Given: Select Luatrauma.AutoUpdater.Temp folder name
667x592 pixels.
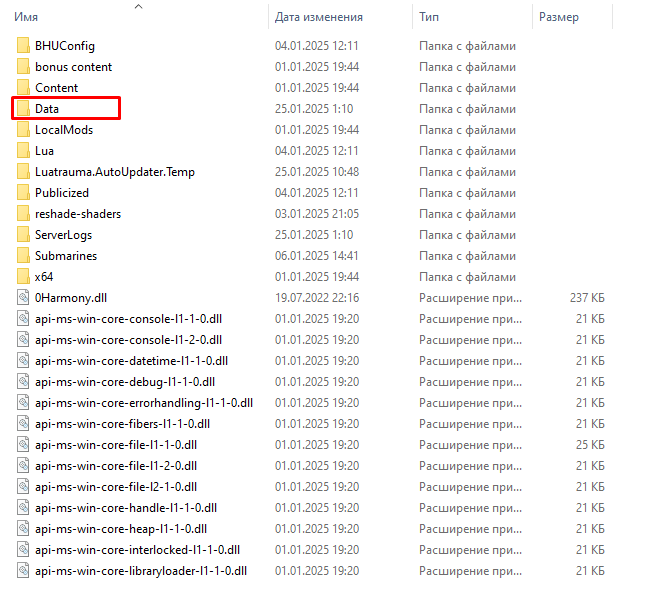Looking at the screenshot, I should [x=114, y=172].
